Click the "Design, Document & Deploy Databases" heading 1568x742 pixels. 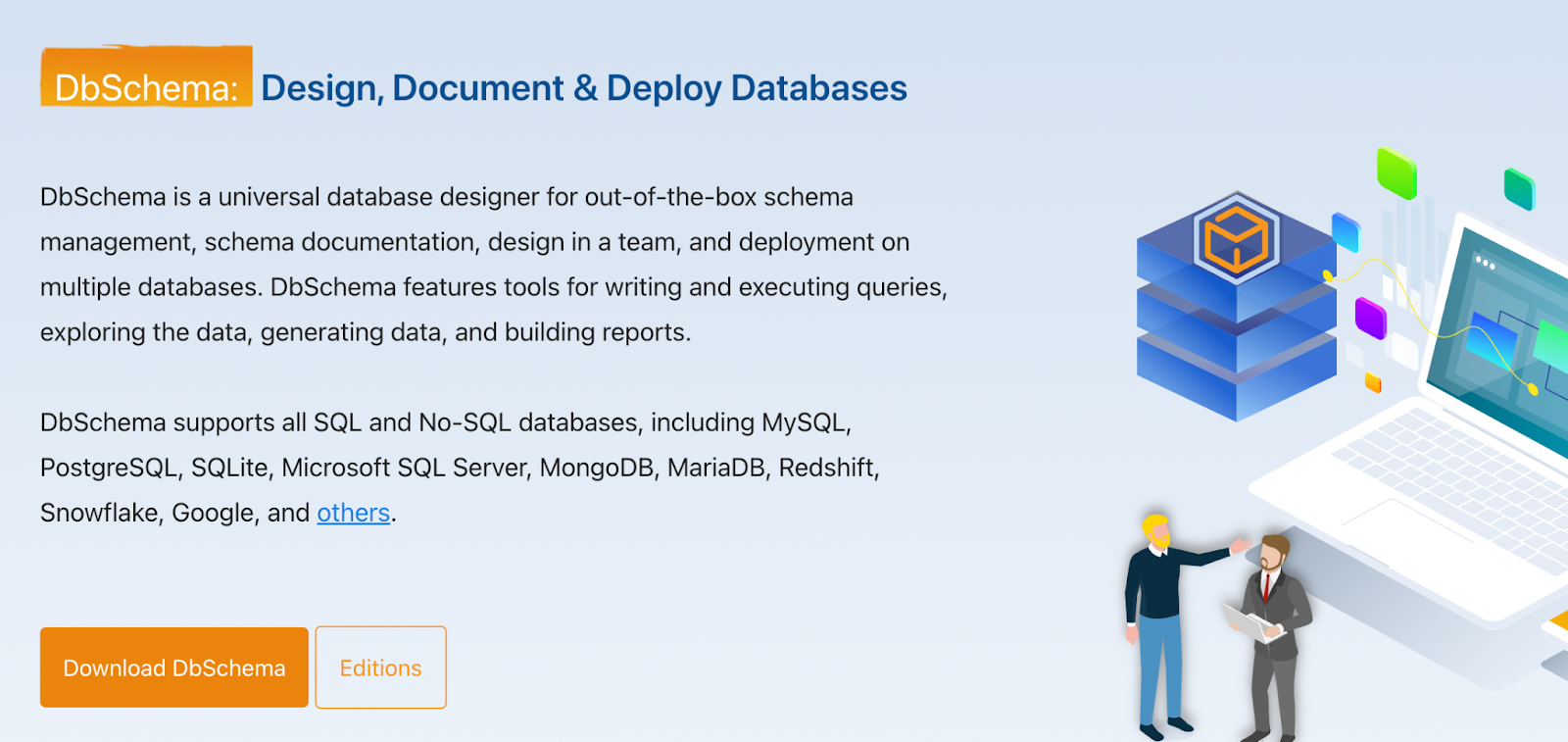pyautogui.click(x=584, y=88)
